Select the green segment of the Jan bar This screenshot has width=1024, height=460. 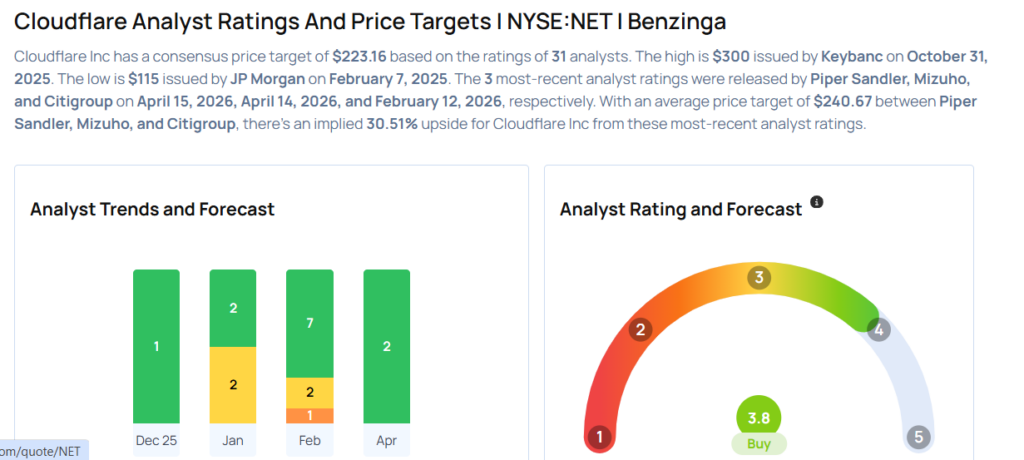[233, 308]
